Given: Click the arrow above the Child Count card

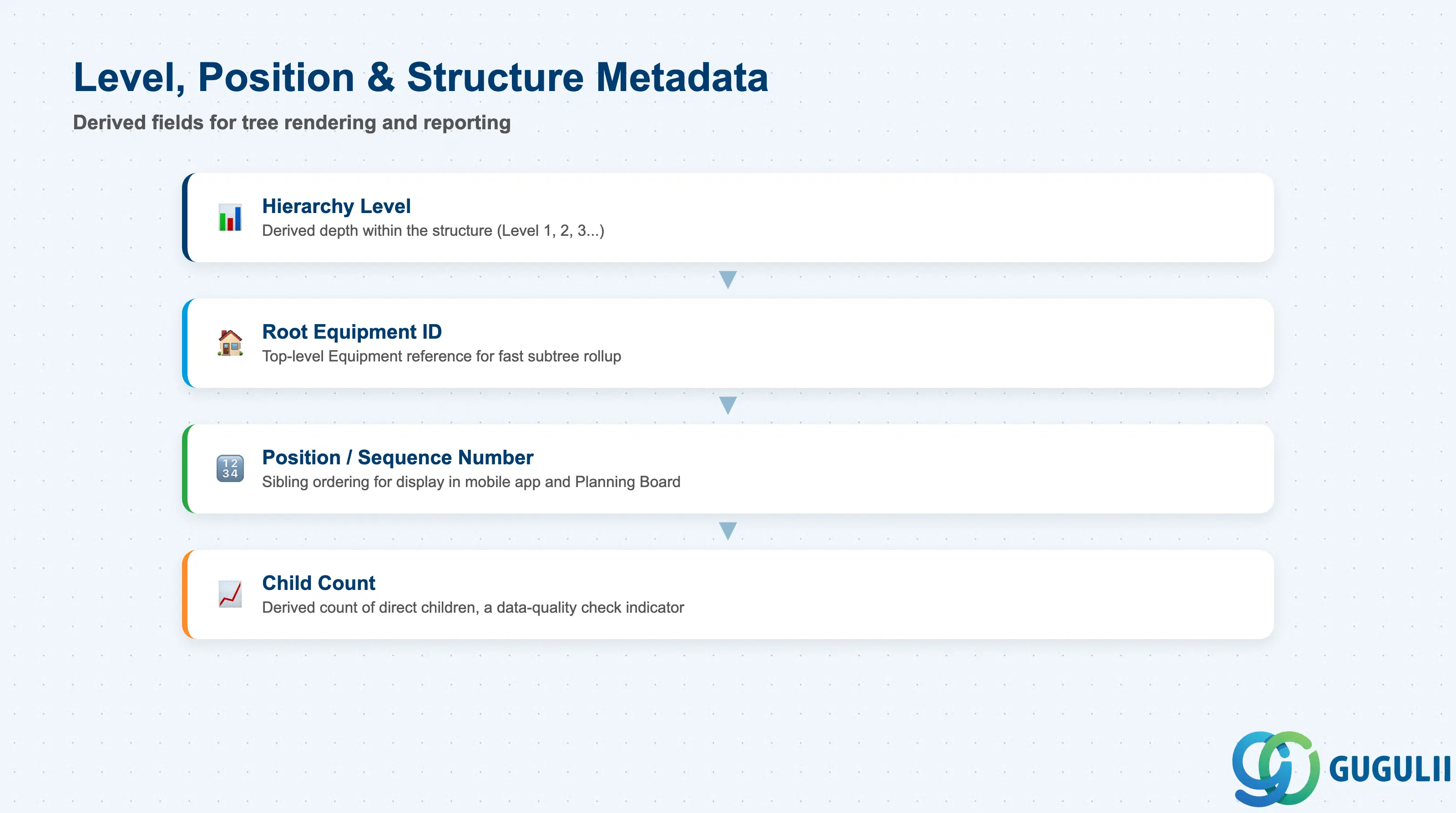Looking at the screenshot, I should tap(728, 531).
